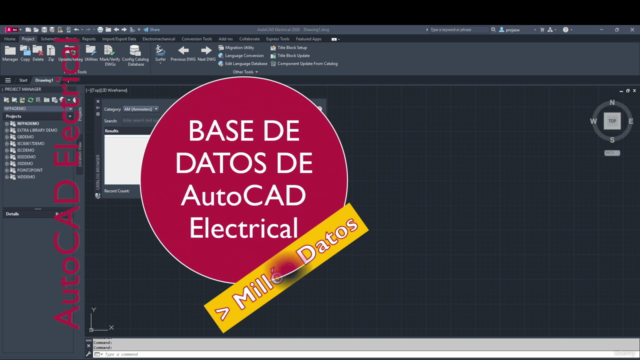Image resolution: width=640 pixels, height=360 pixels.
Task: Close the Catalog Browser palette
Action: tap(98, 101)
